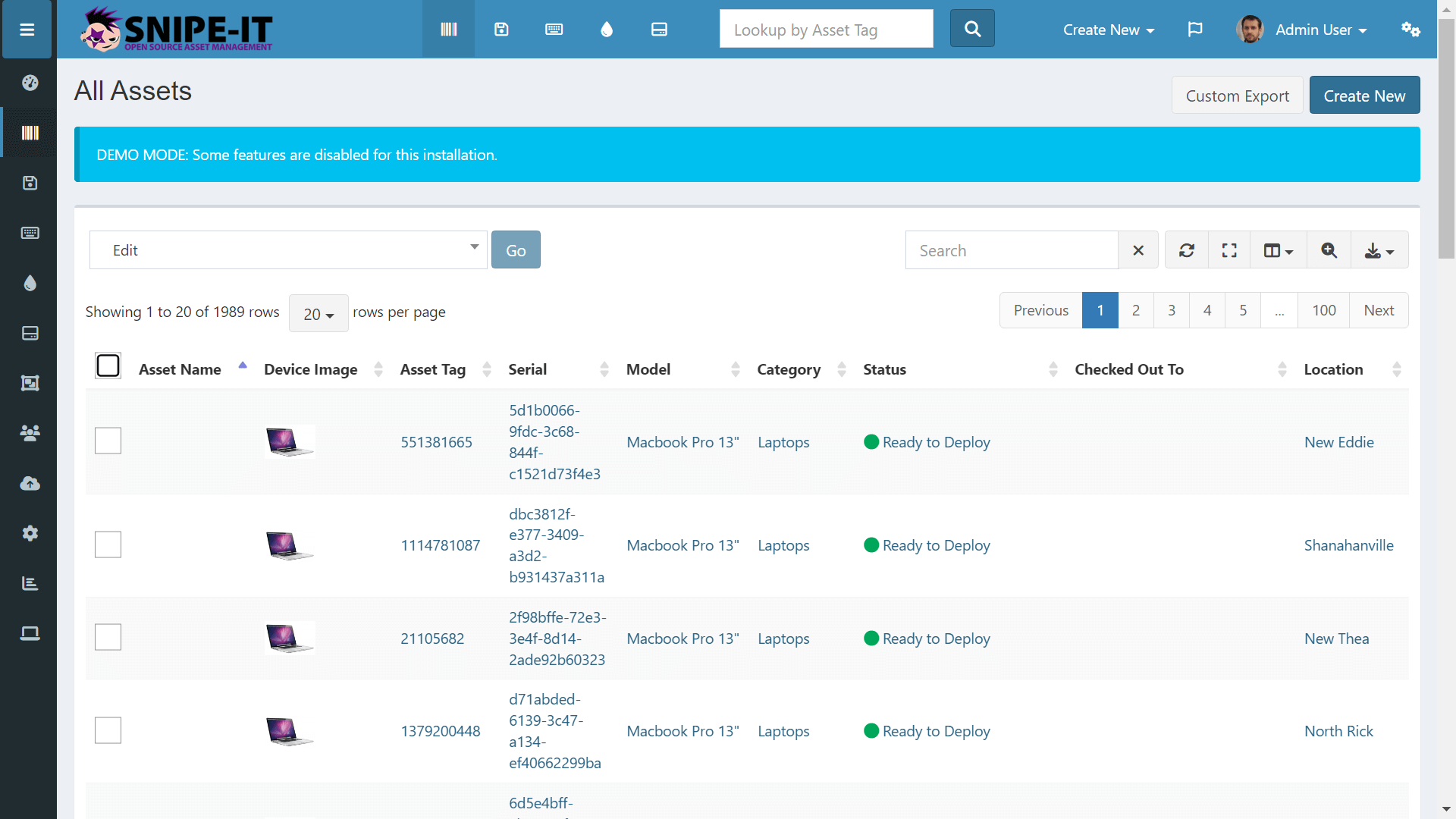
Task: Click the Next page button
Action: (1380, 310)
